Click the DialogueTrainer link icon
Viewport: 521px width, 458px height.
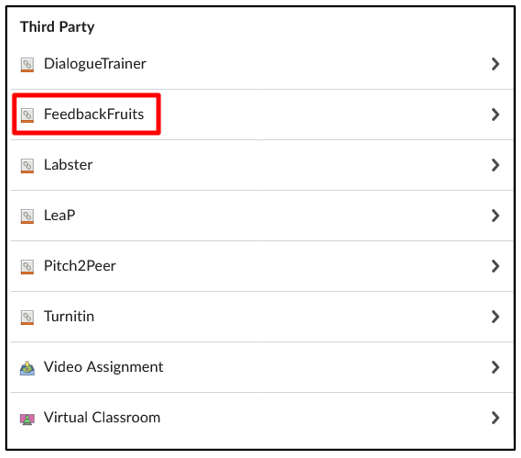click(x=27, y=64)
